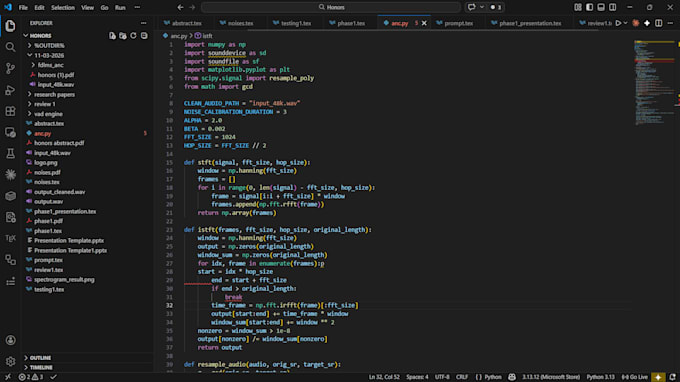The image size is (680, 382).
Task: Open the Run menu
Action: 120,7
